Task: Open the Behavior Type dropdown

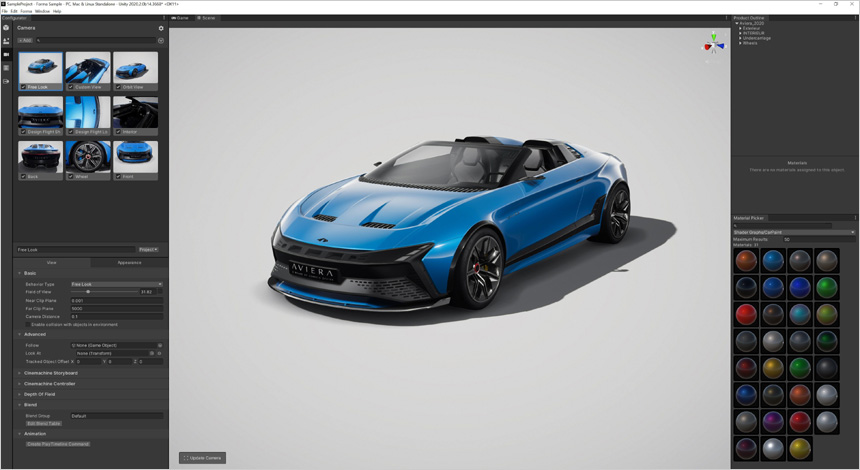Action: pos(116,284)
